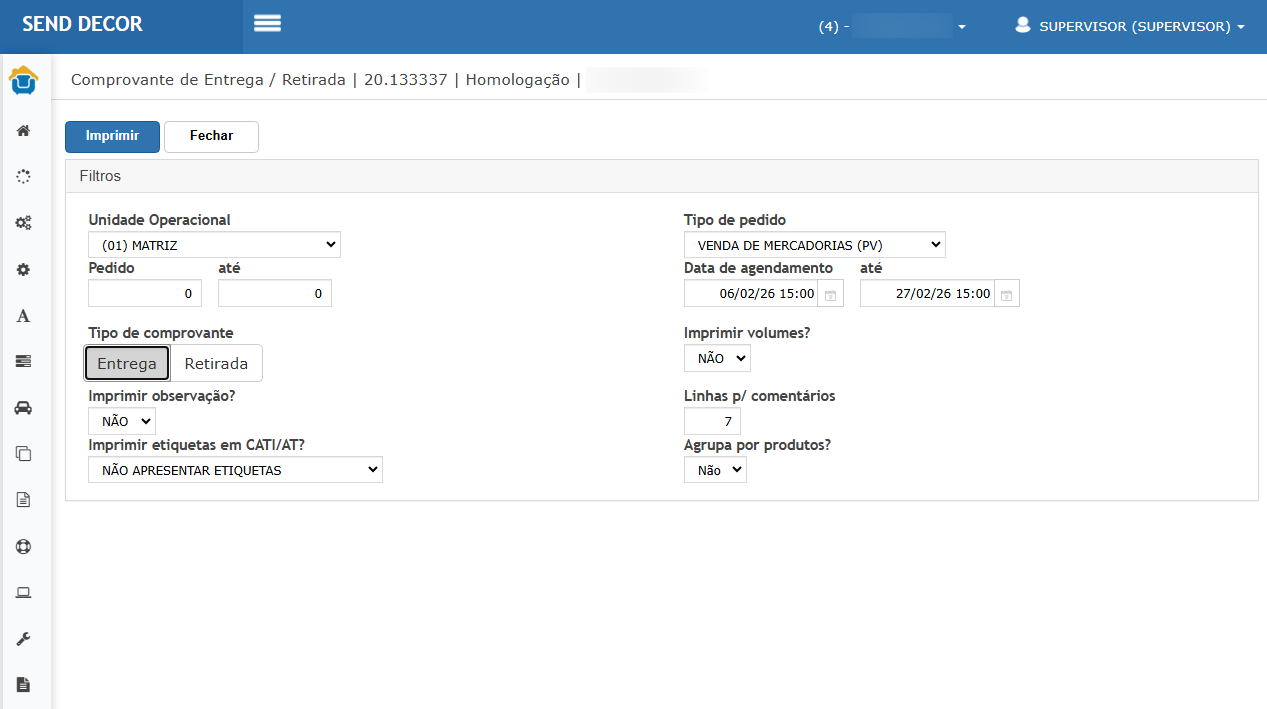Open the wrench tools icon in sidebar
This screenshot has width=1267, height=709.
23,639
